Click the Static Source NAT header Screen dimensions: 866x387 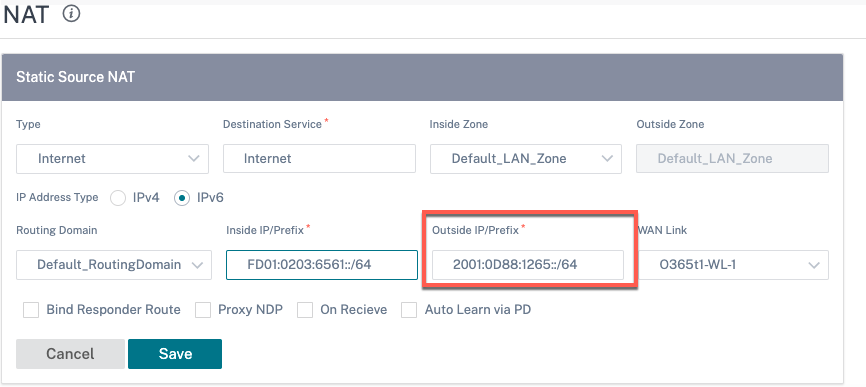point(423,77)
